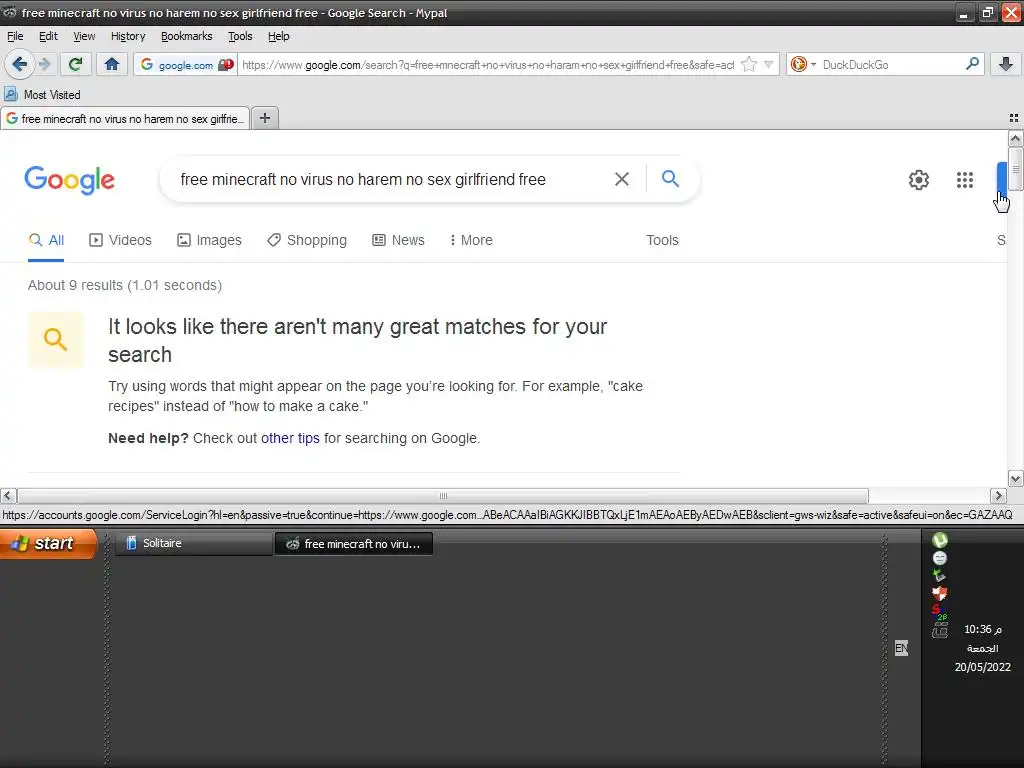1024x768 pixels.
Task: Open the Downloads arrow button
Action: click(1006, 64)
